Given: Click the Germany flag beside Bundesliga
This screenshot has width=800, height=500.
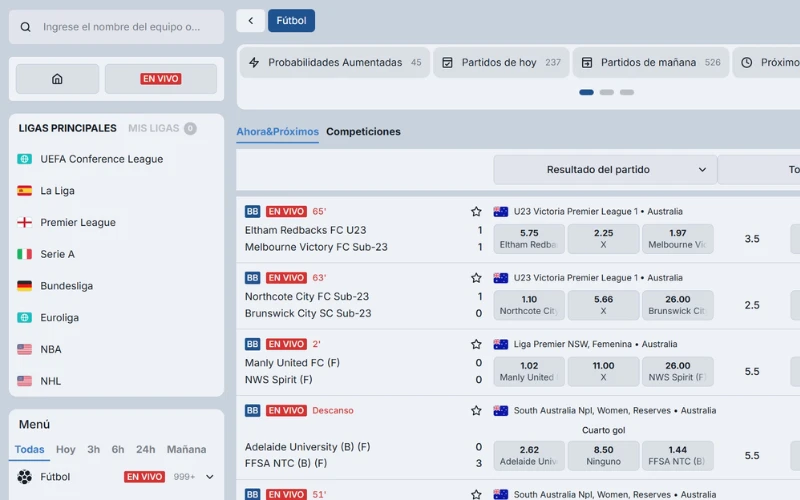Looking at the screenshot, I should pos(24,286).
